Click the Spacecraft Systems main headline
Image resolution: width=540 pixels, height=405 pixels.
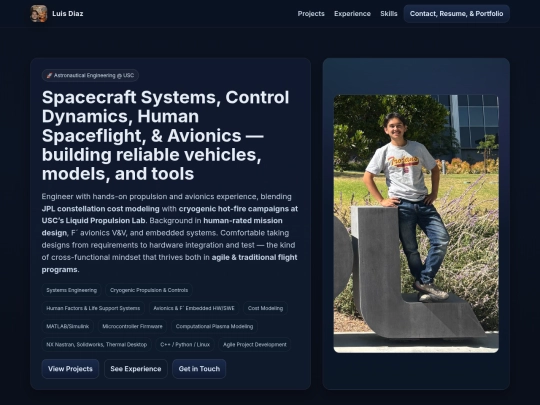[165, 136]
